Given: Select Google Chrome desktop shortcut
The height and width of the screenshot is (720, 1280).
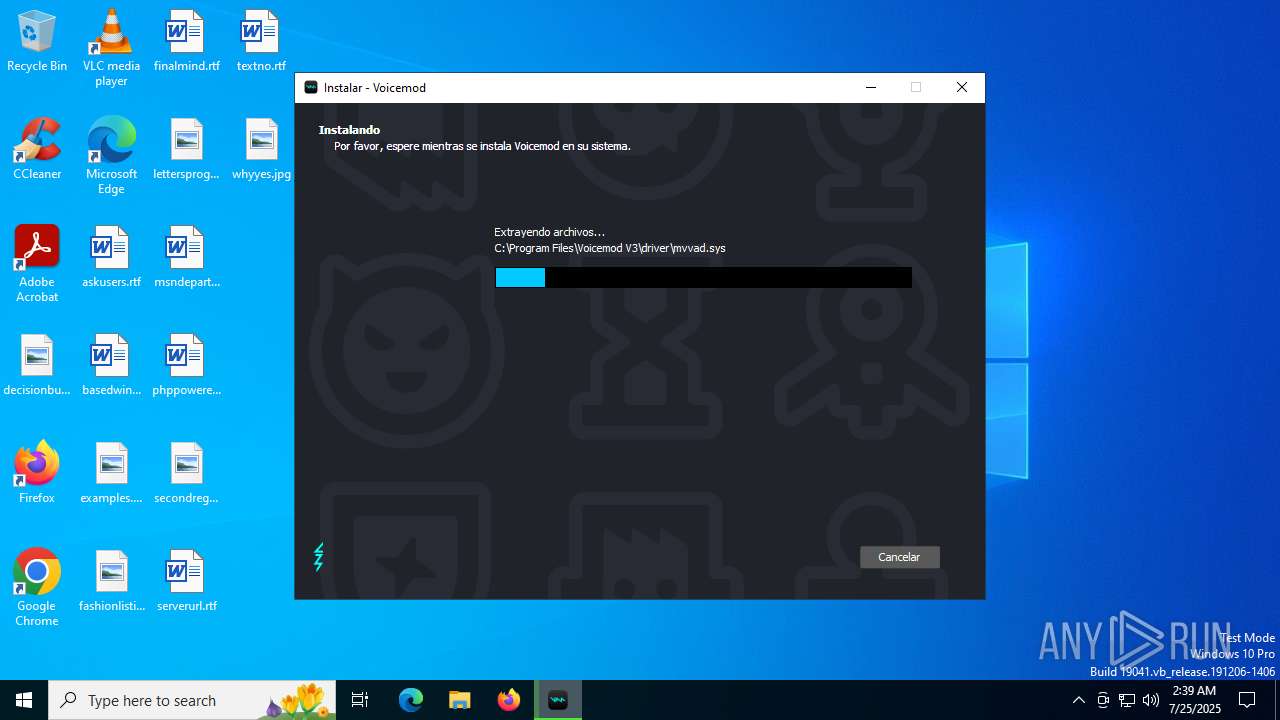Looking at the screenshot, I should 37,588.
